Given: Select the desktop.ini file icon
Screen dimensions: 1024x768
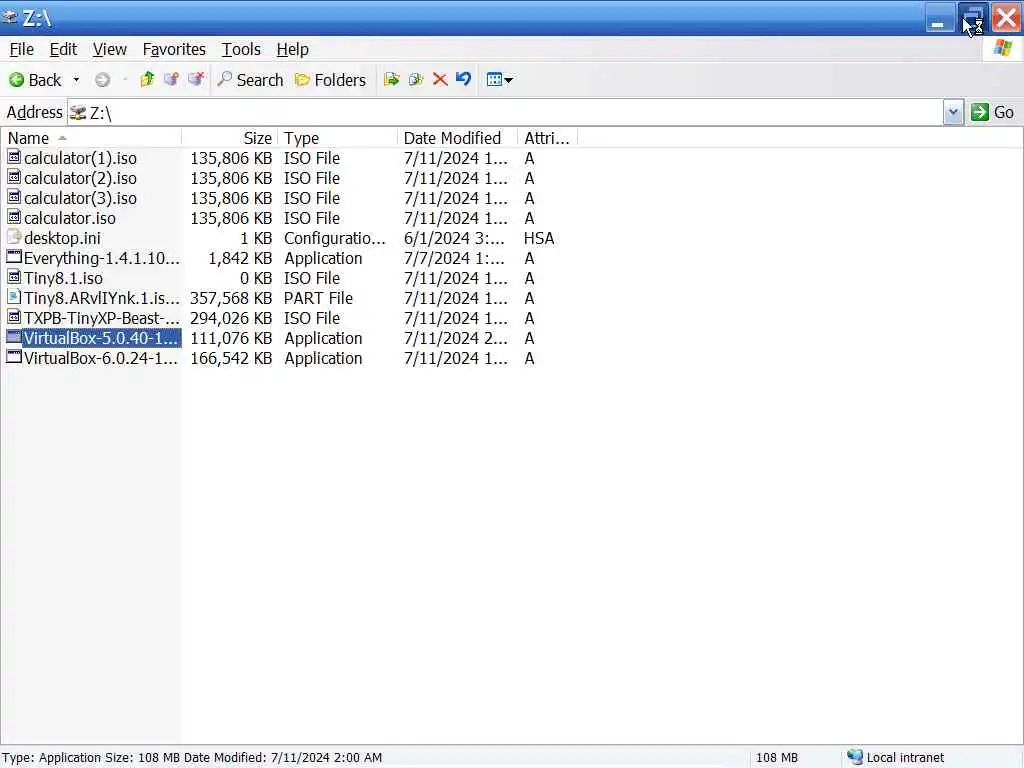Looking at the screenshot, I should (x=14, y=238).
